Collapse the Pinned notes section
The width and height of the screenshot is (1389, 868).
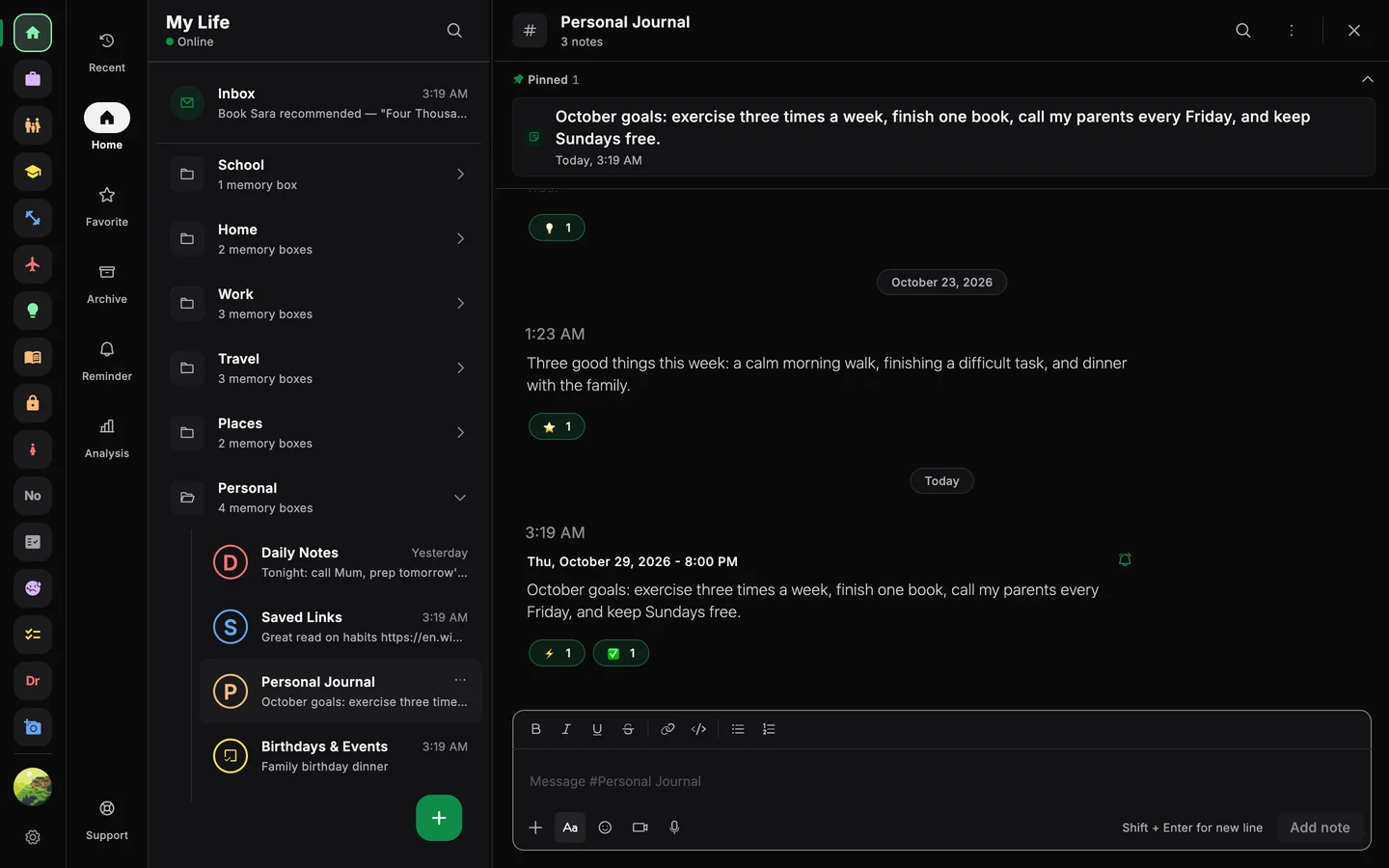(x=1367, y=79)
